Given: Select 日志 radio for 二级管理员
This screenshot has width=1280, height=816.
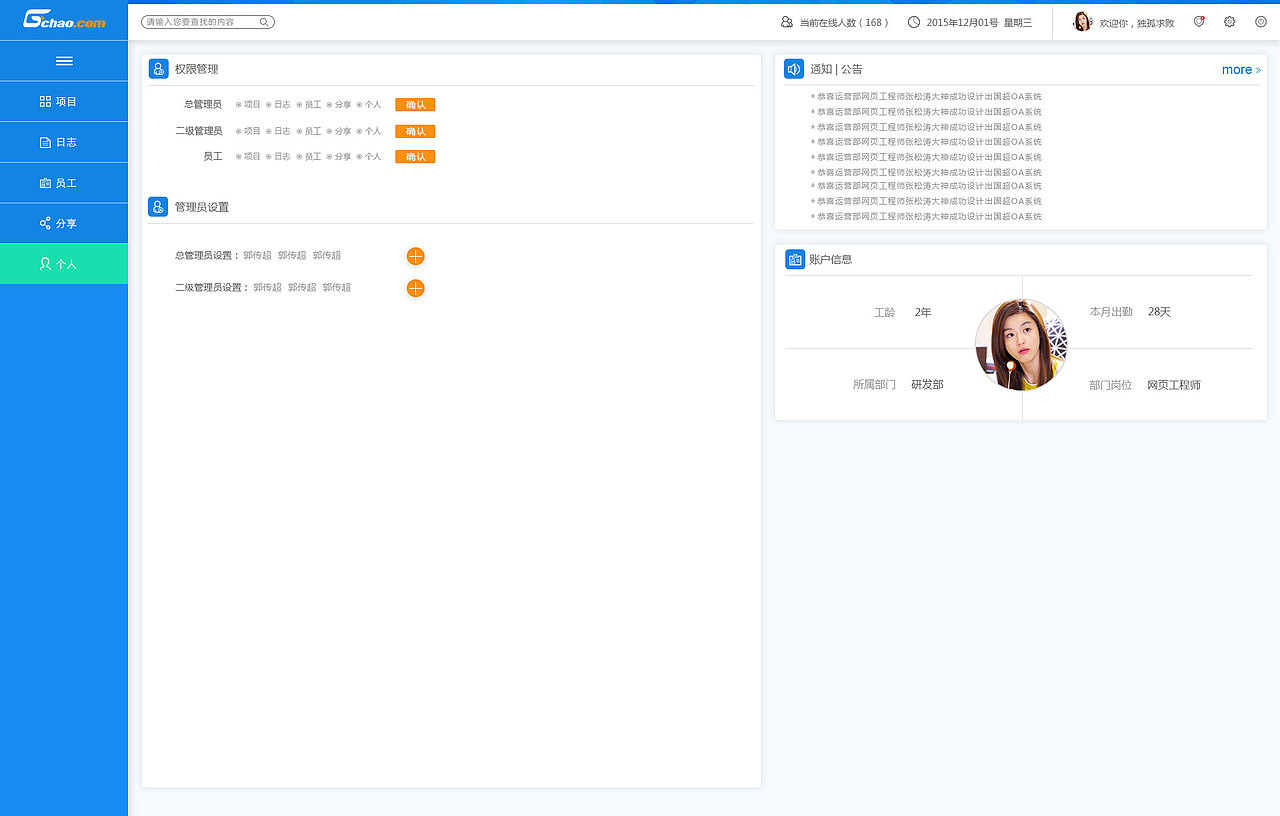Looking at the screenshot, I should [269, 131].
